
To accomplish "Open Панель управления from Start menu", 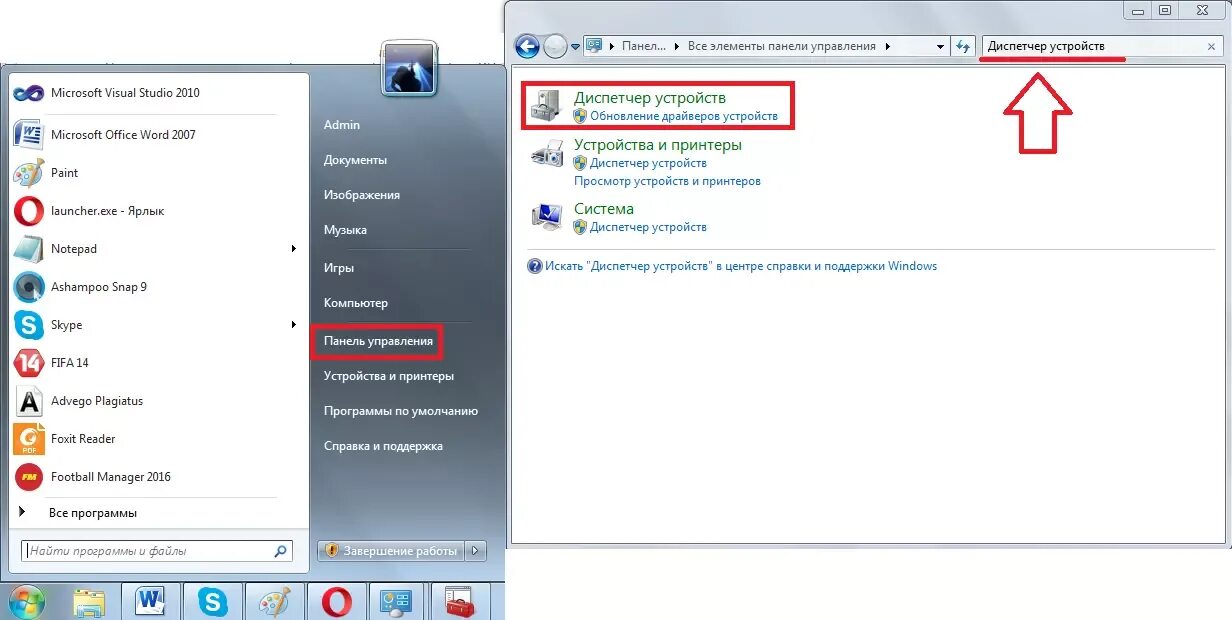I will point(378,341).
